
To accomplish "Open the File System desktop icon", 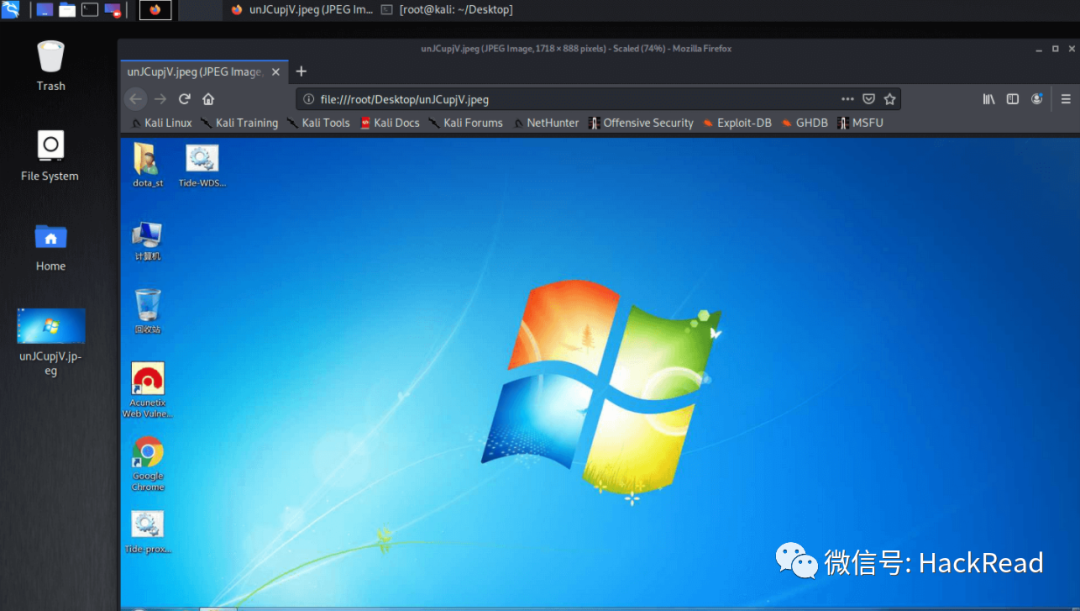I will [x=50, y=156].
